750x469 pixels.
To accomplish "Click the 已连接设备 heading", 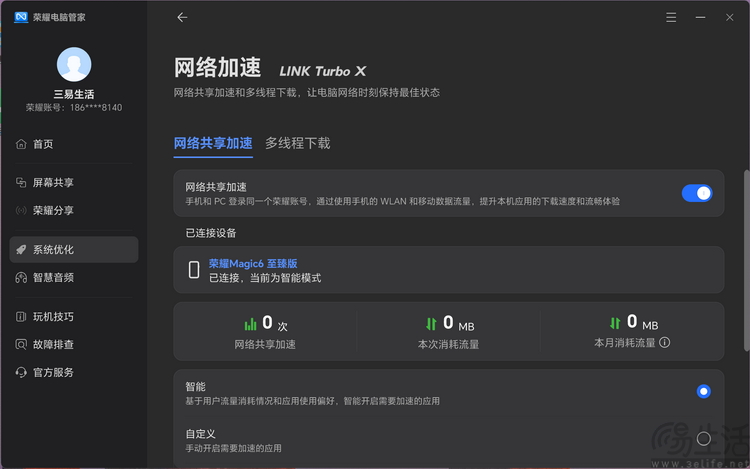I will (211, 233).
